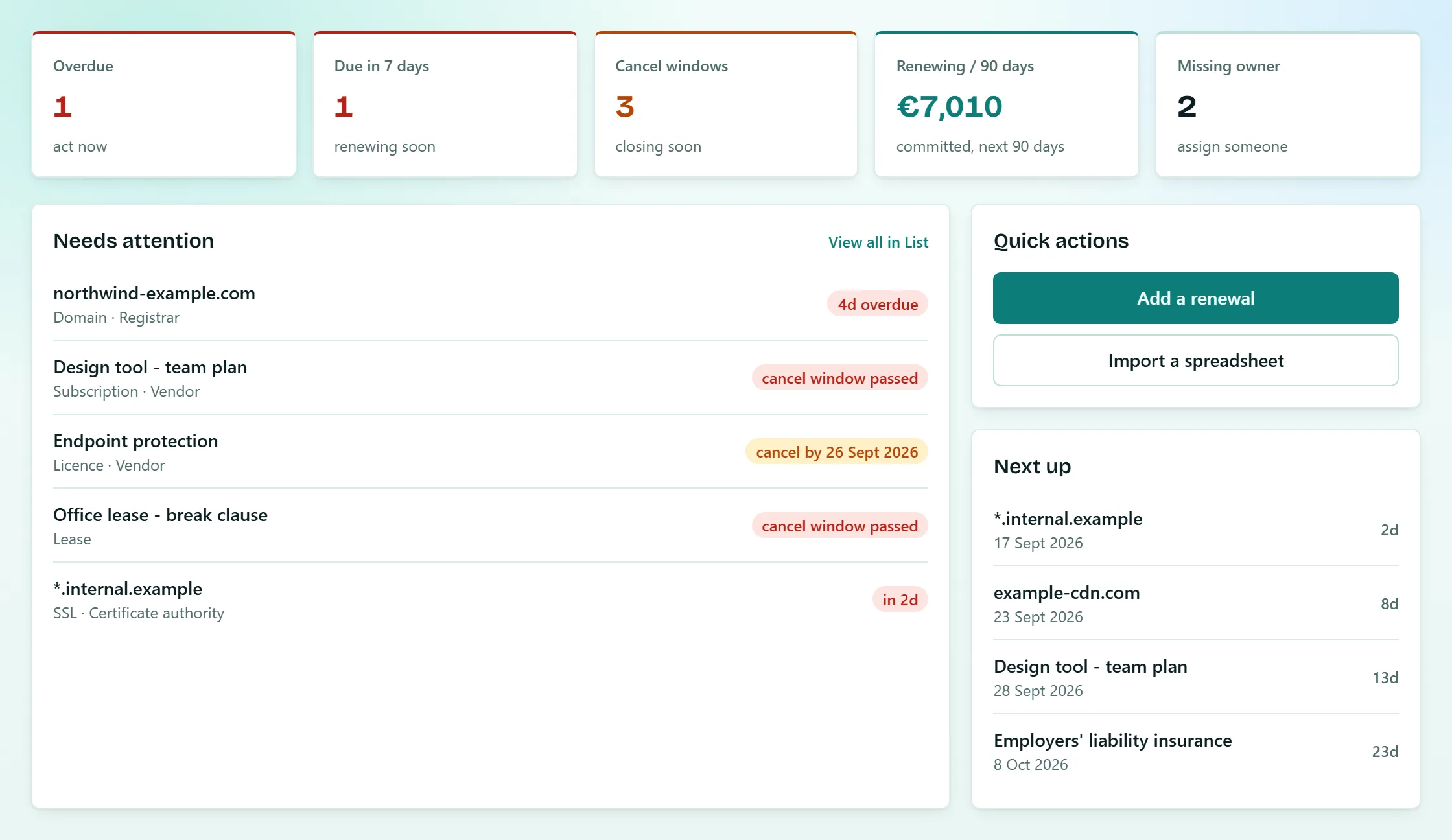Open northwind-example.com in Needs attention
The height and width of the screenshot is (840, 1452).
[x=491, y=304]
